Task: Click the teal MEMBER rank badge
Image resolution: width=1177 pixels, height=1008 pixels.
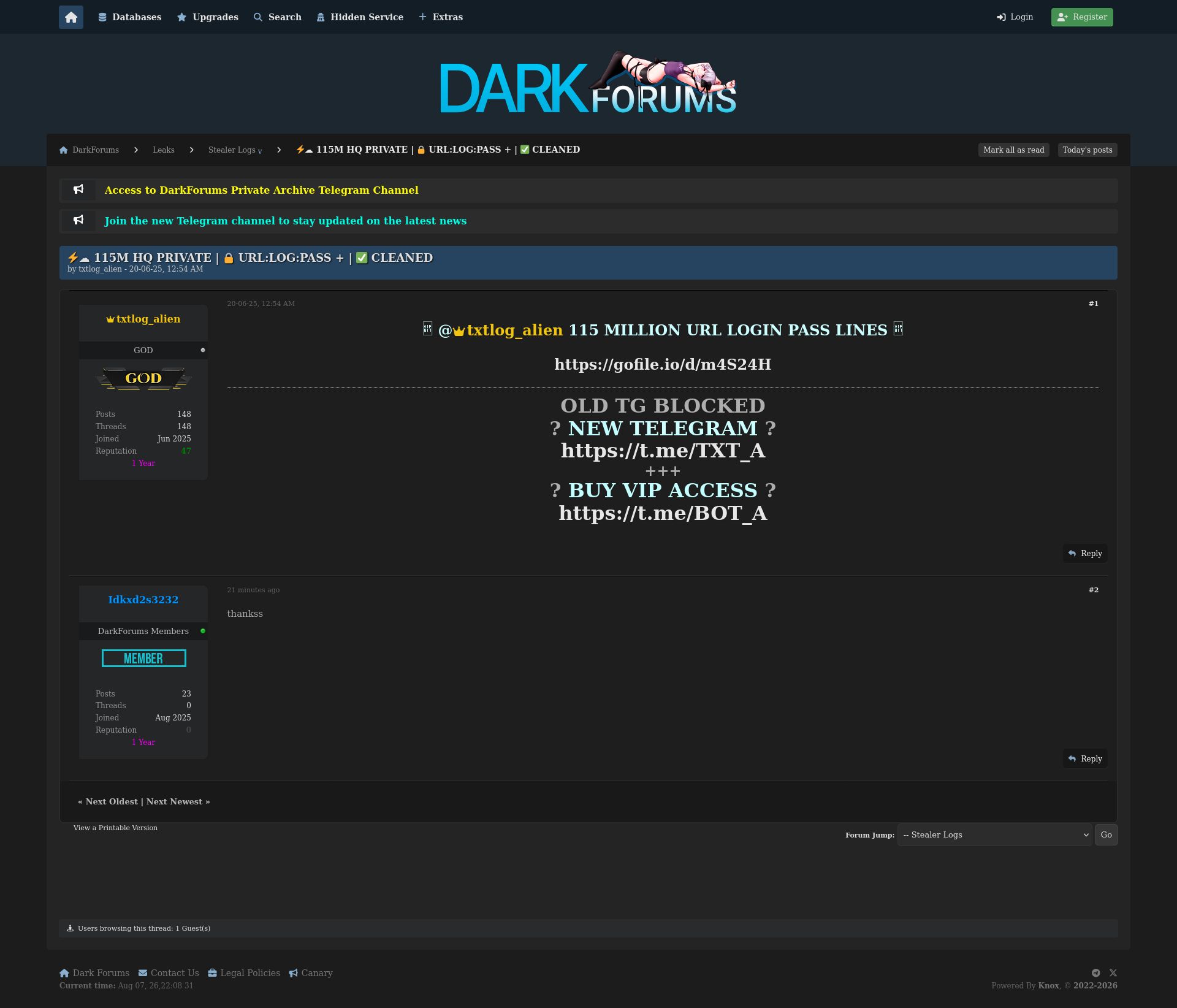Action: [143, 659]
